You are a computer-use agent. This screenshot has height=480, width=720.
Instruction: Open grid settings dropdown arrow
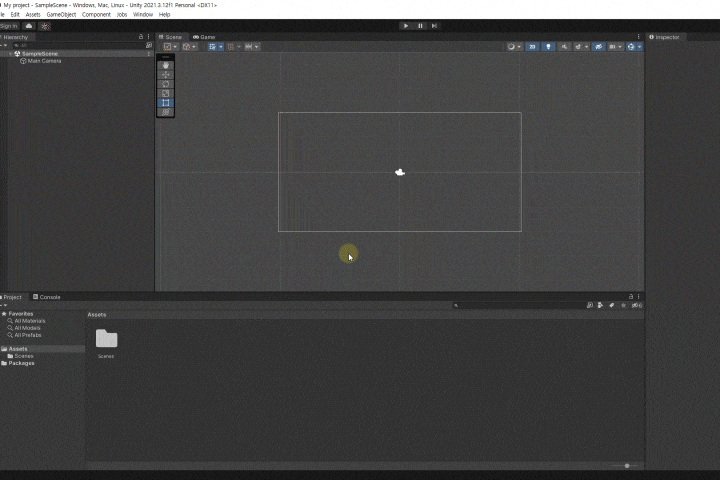click(x=221, y=47)
